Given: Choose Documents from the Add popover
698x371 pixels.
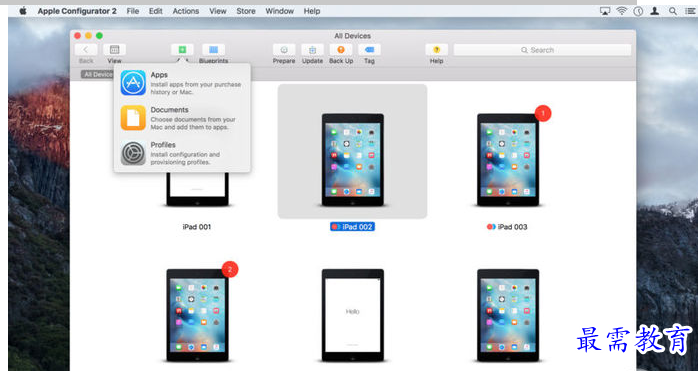Looking at the screenshot, I should coord(183,118).
